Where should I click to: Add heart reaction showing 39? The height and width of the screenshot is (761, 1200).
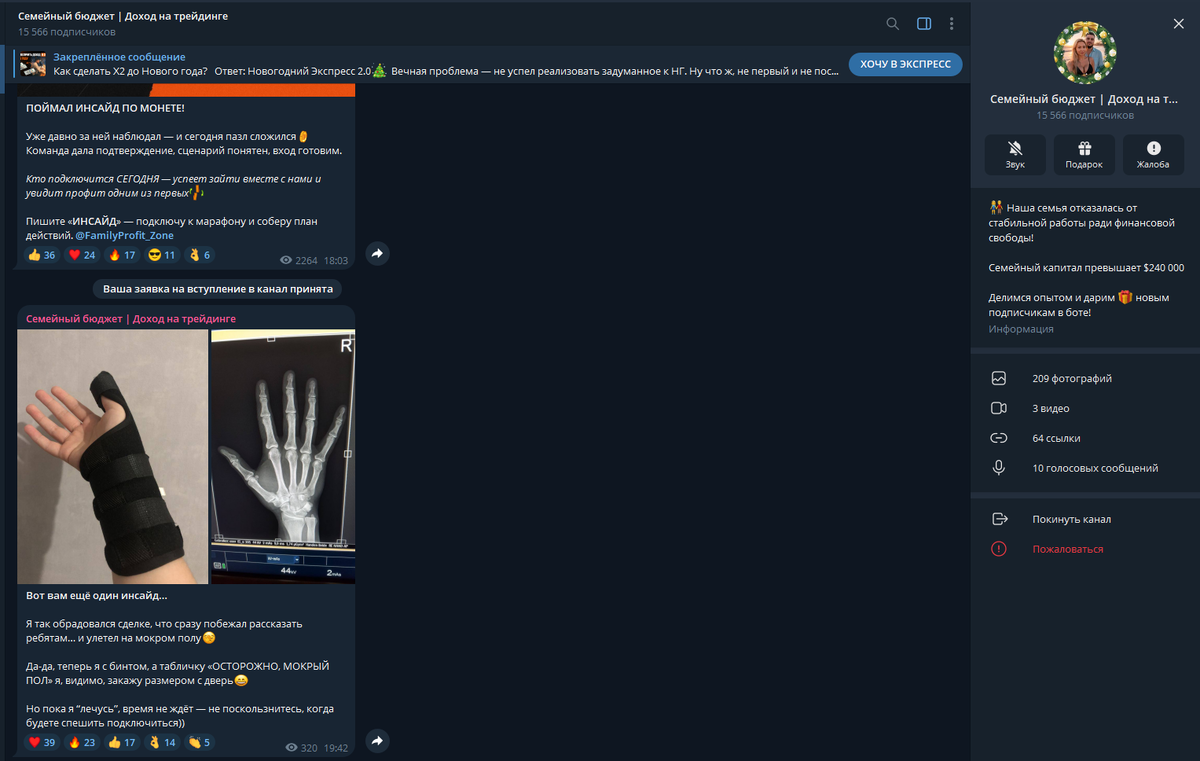[x=42, y=743]
